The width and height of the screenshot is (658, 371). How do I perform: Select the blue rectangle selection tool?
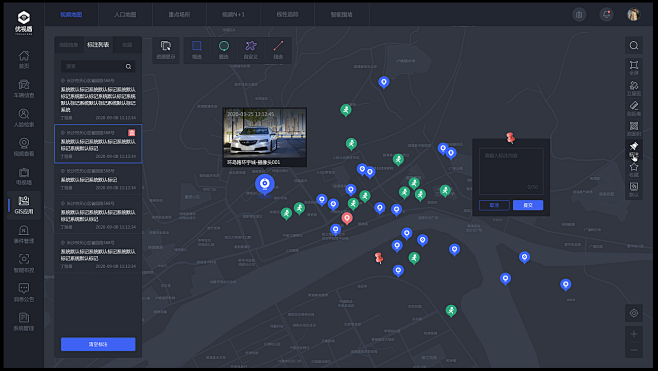(197, 50)
